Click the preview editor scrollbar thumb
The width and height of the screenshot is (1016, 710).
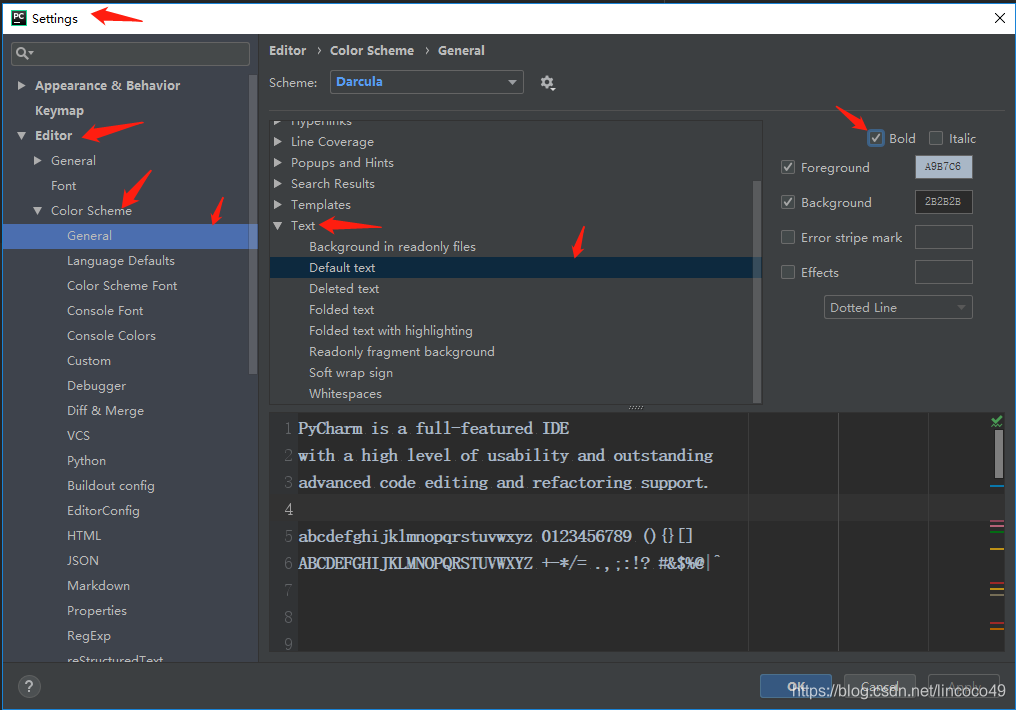(999, 454)
